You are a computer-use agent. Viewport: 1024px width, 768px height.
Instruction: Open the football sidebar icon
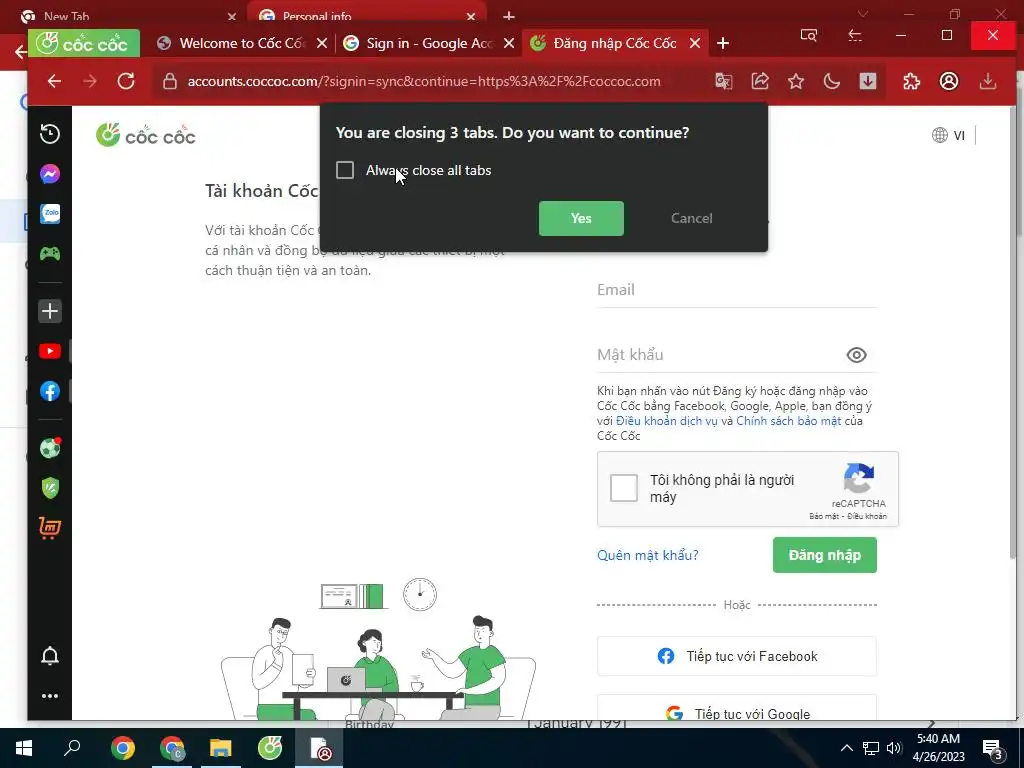click(x=50, y=449)
